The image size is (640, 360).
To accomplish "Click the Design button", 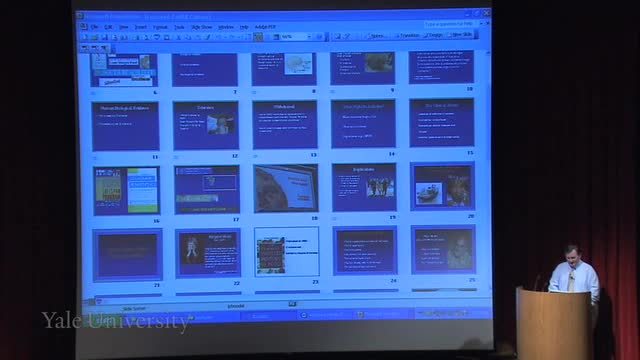I will (433, 35).
